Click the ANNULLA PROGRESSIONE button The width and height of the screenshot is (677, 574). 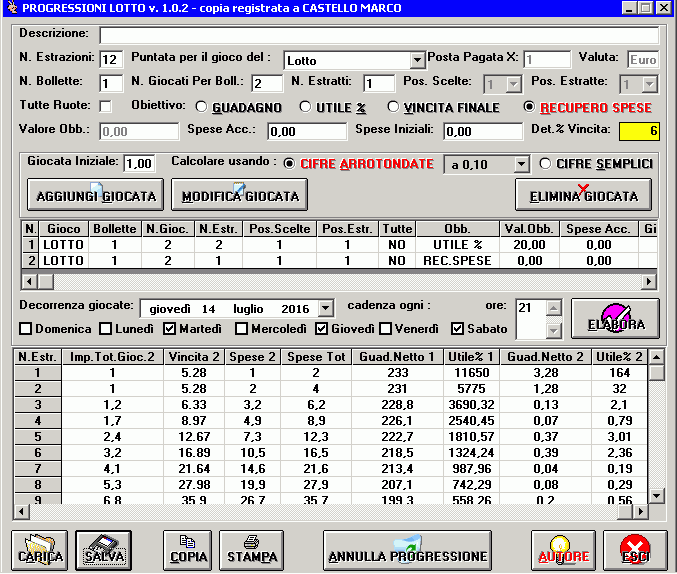tap(408, 550)
